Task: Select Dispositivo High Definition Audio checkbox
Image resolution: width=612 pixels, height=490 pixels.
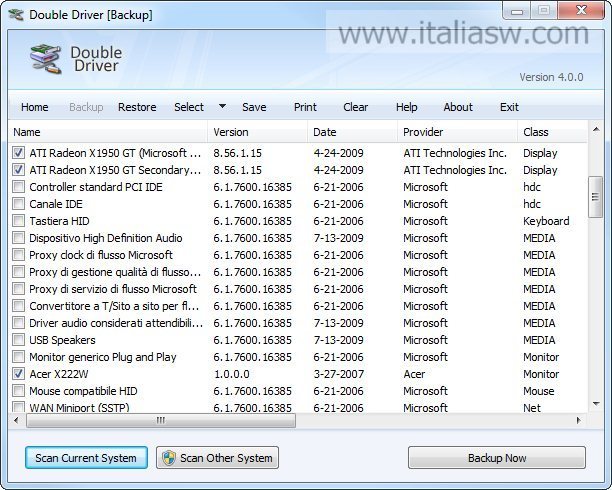Action: point(18,238)
